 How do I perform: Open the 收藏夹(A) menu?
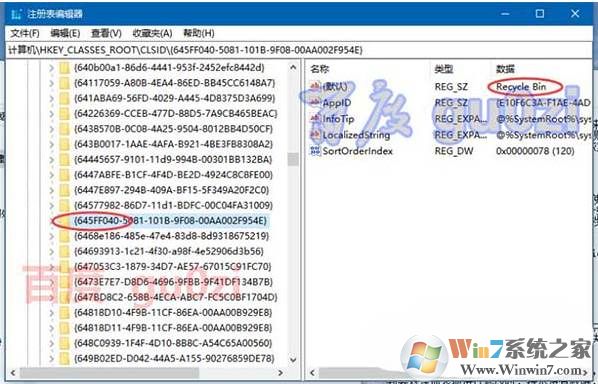(x=152, y=34)
